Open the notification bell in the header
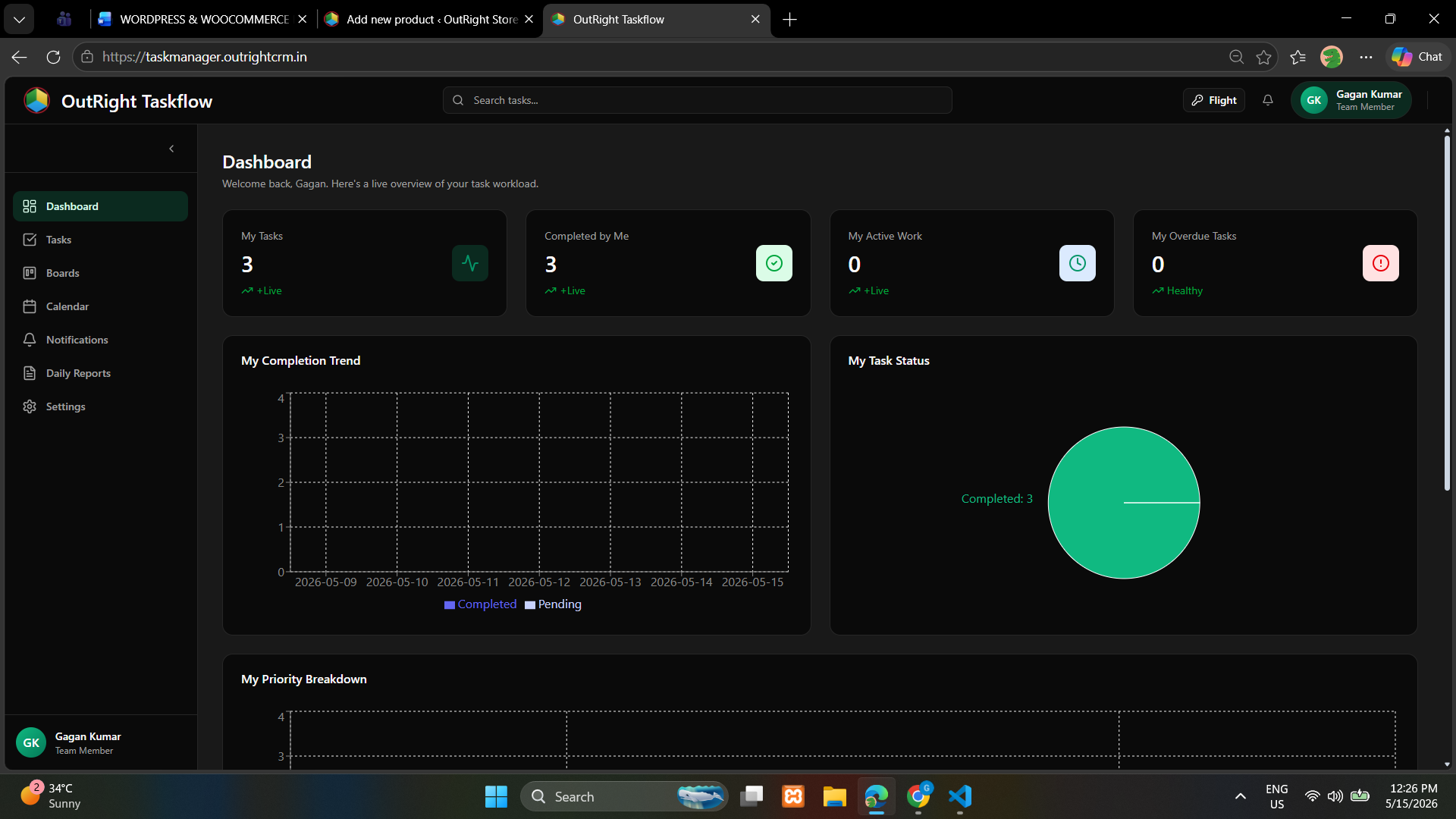1456x819 pixels. point(1268,100)
